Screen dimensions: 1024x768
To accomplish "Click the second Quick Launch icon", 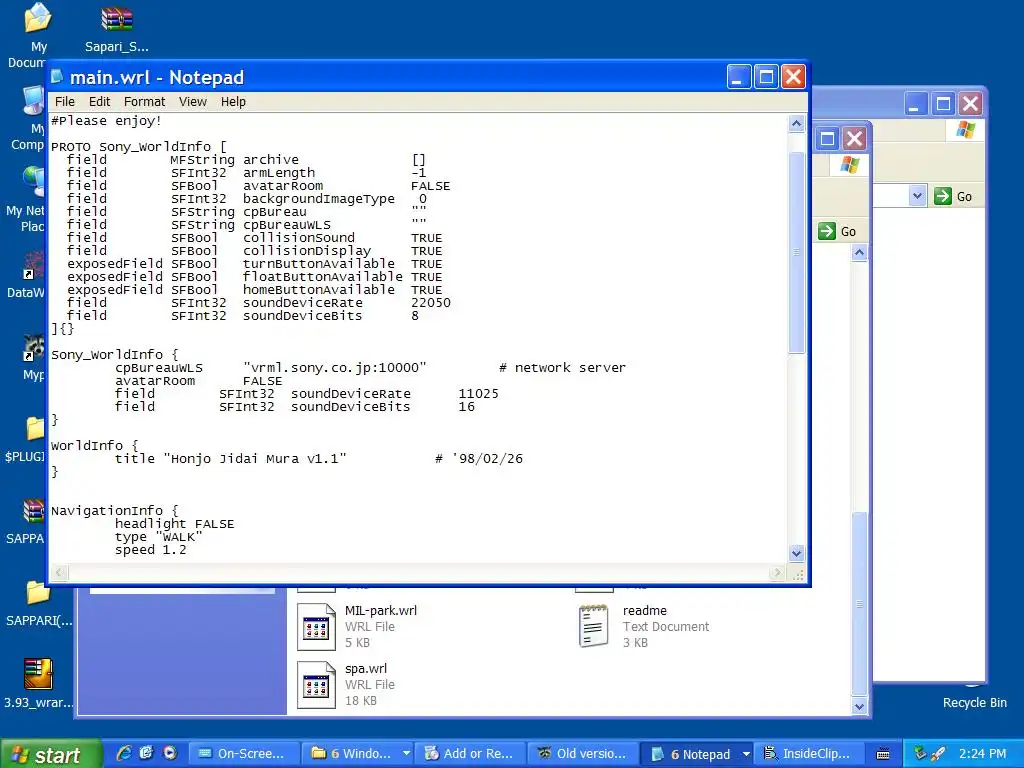I will pyautogui.click(x=146, y=753).
